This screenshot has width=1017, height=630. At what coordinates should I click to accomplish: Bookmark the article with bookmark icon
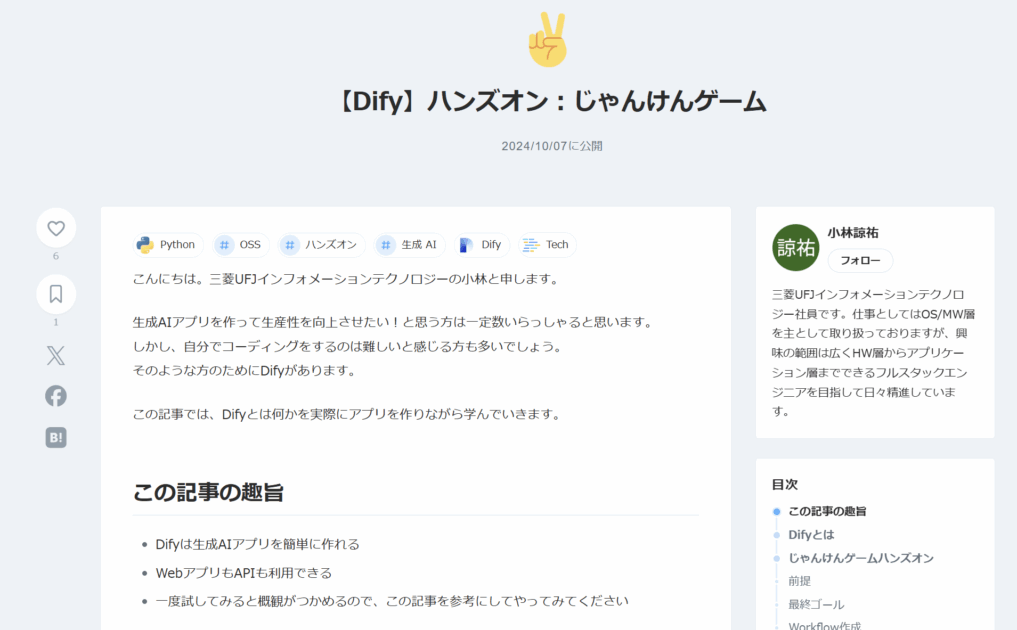click(x=56, y=294)
